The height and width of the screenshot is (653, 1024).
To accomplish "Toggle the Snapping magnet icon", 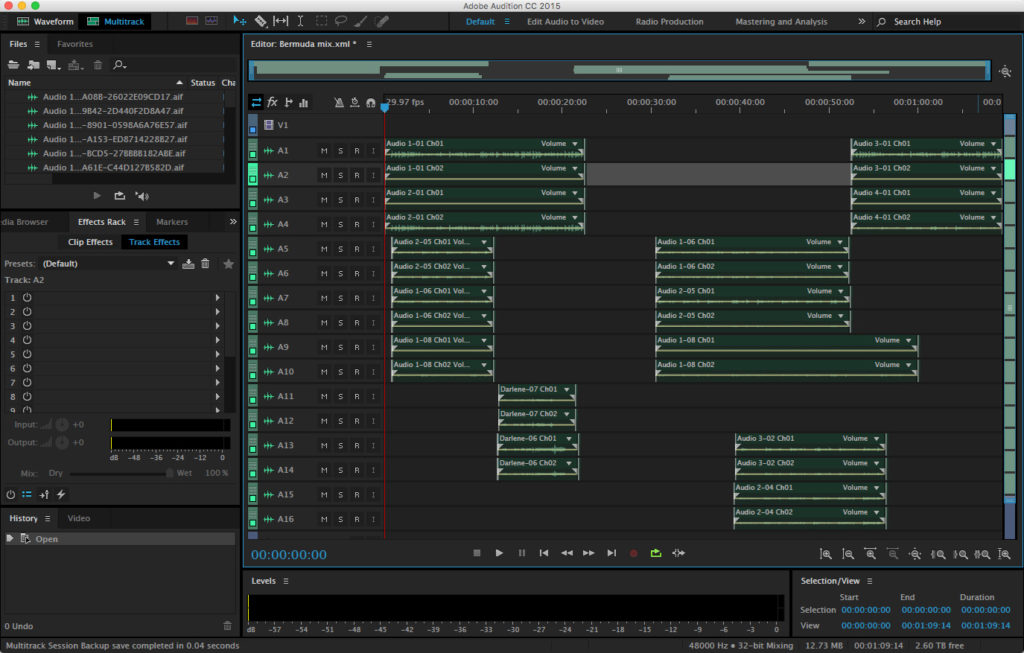I will 371,103.
